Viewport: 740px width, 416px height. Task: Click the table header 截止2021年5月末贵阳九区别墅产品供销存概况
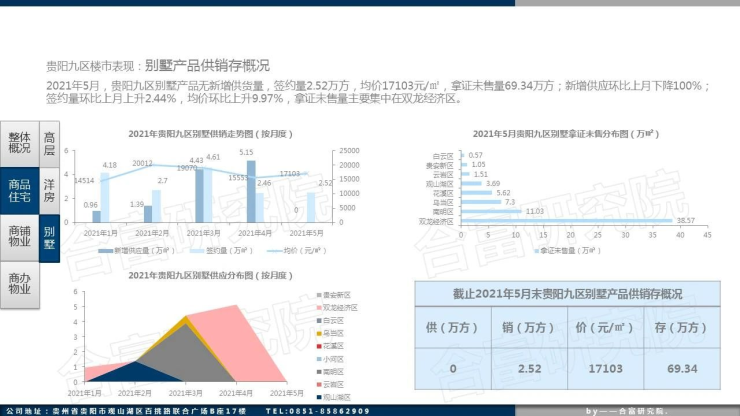(567, 294)
